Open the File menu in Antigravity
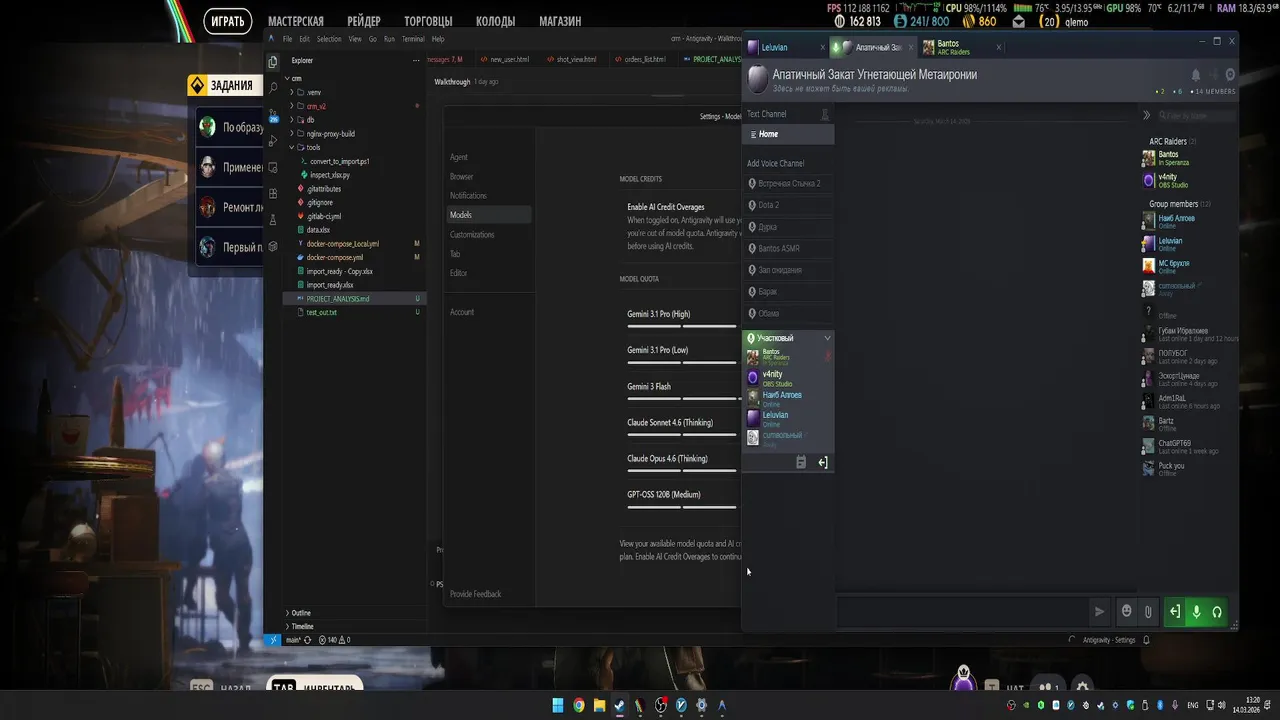Image resolution: width=1280 pixels, height=720 pixels. 288,39
